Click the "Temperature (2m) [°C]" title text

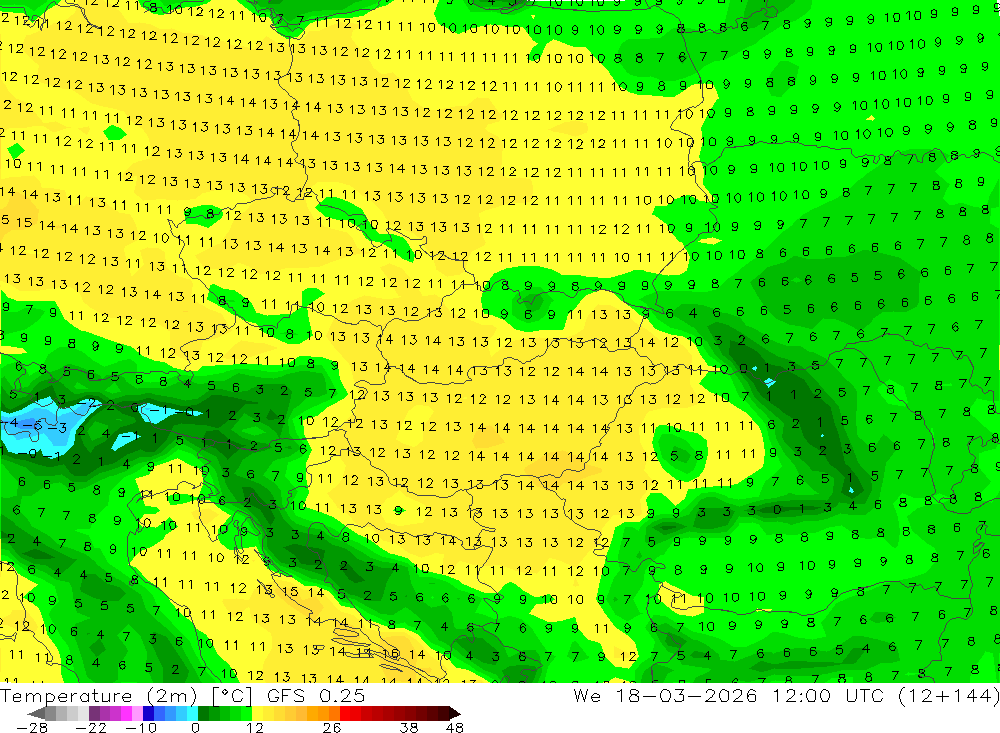coord(126,696)
